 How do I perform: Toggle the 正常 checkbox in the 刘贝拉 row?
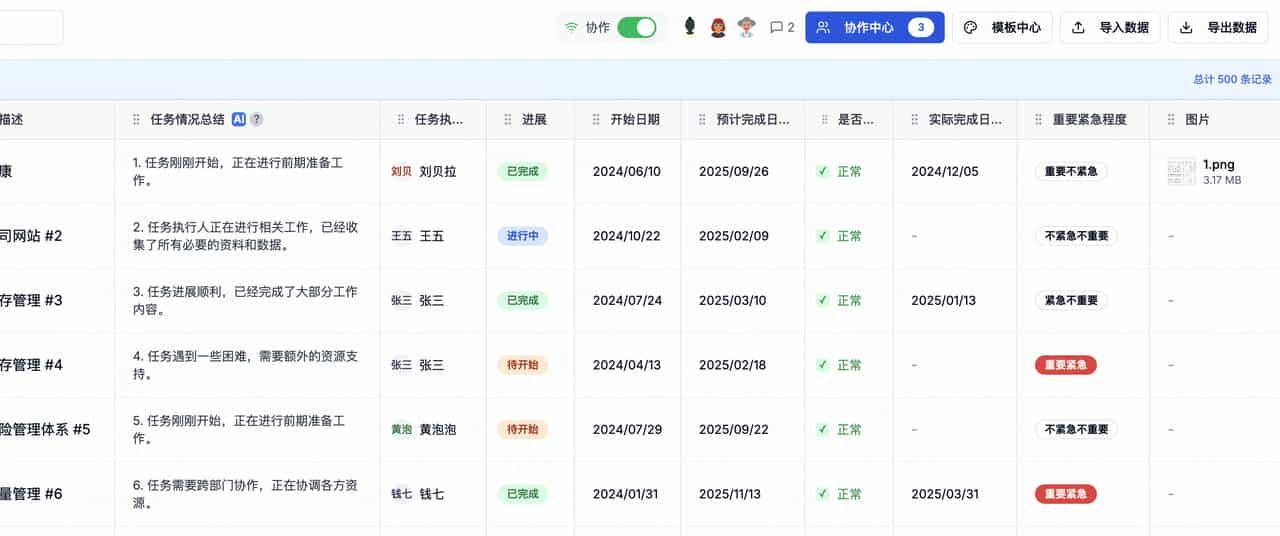(x=822, y=172)
